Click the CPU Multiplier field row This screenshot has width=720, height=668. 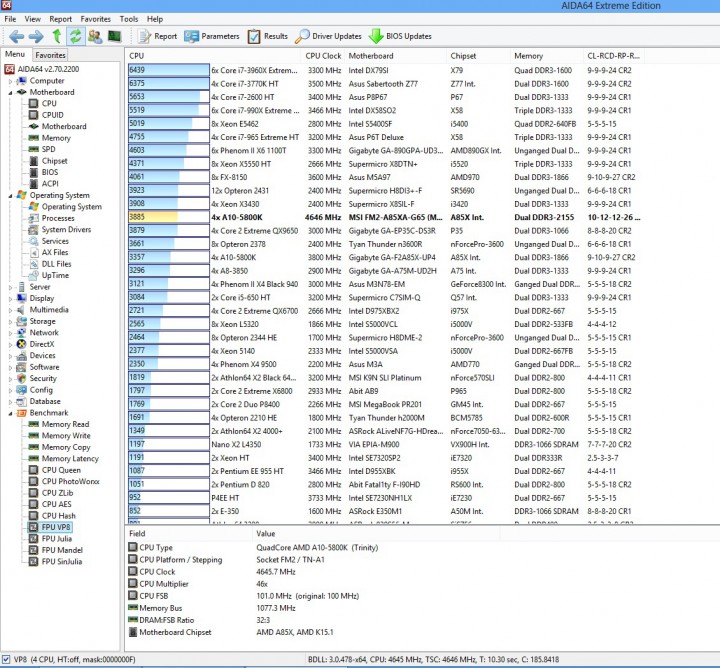point(312,584)
